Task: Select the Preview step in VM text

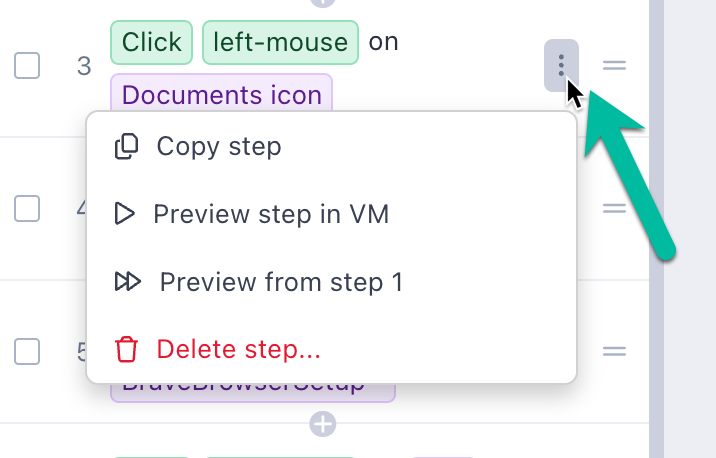Action: [271, 214]
